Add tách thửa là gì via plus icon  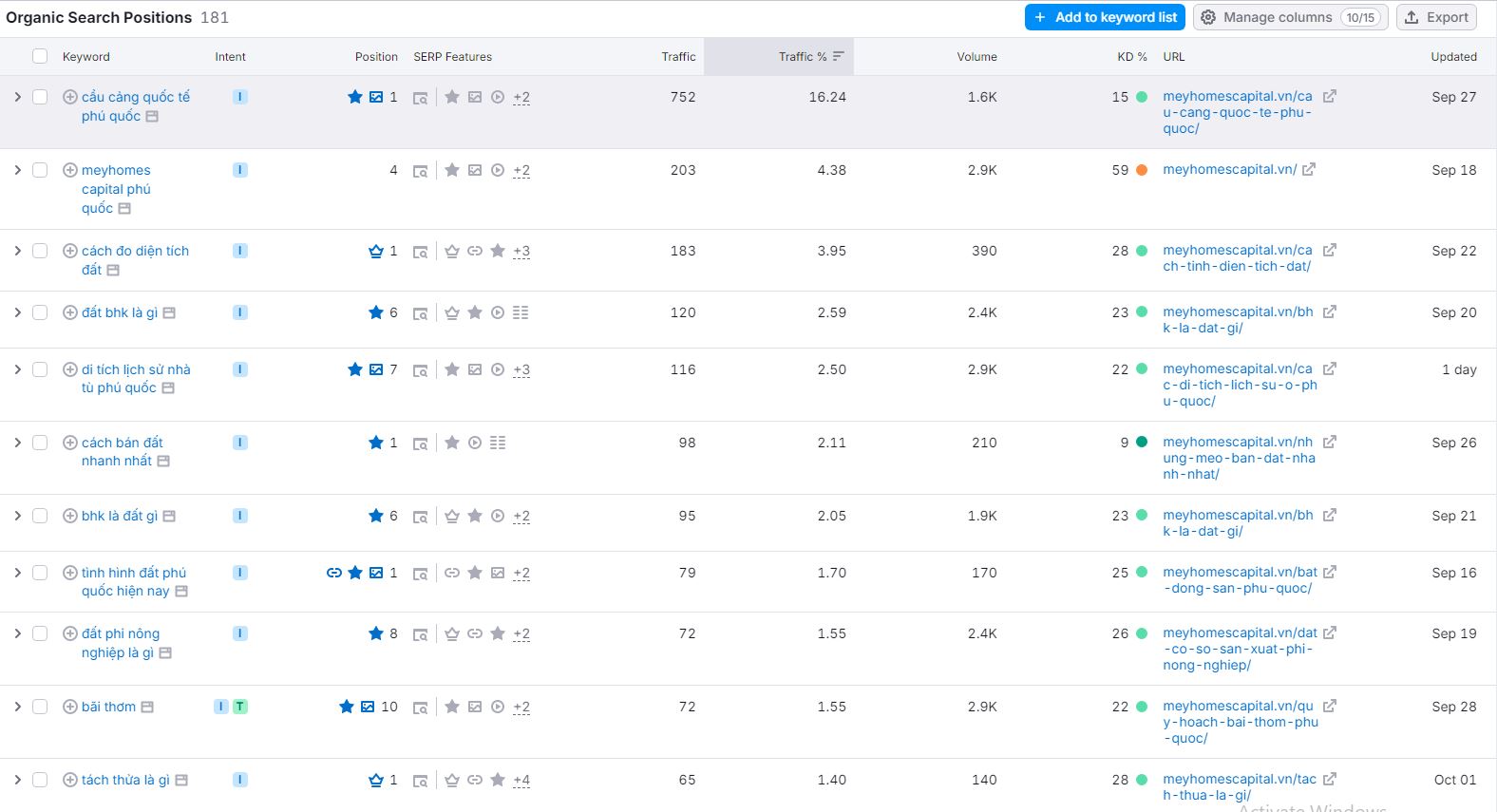point(70,780)
